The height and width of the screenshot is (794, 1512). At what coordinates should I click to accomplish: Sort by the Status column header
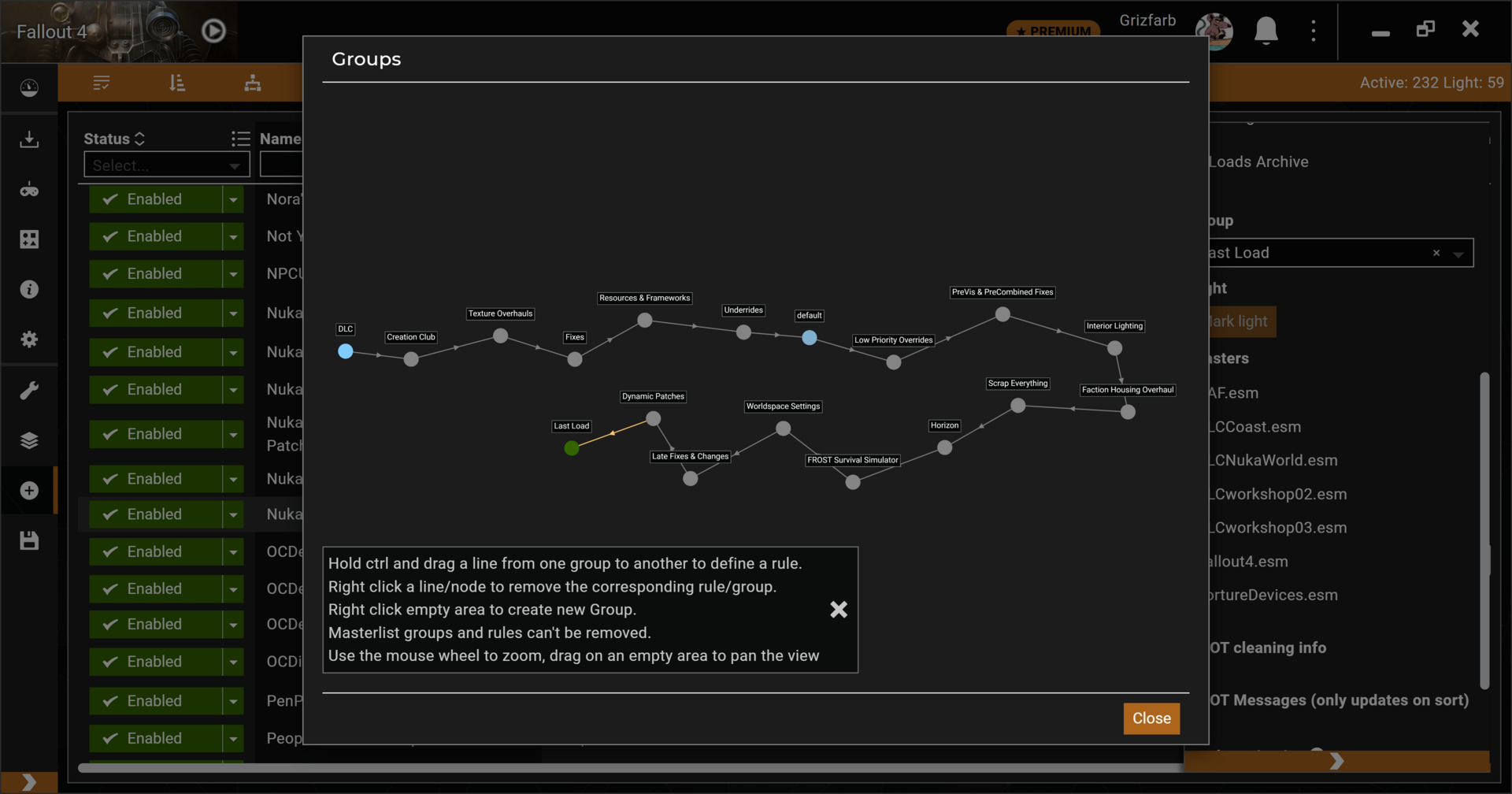click(x=115, y=139)
